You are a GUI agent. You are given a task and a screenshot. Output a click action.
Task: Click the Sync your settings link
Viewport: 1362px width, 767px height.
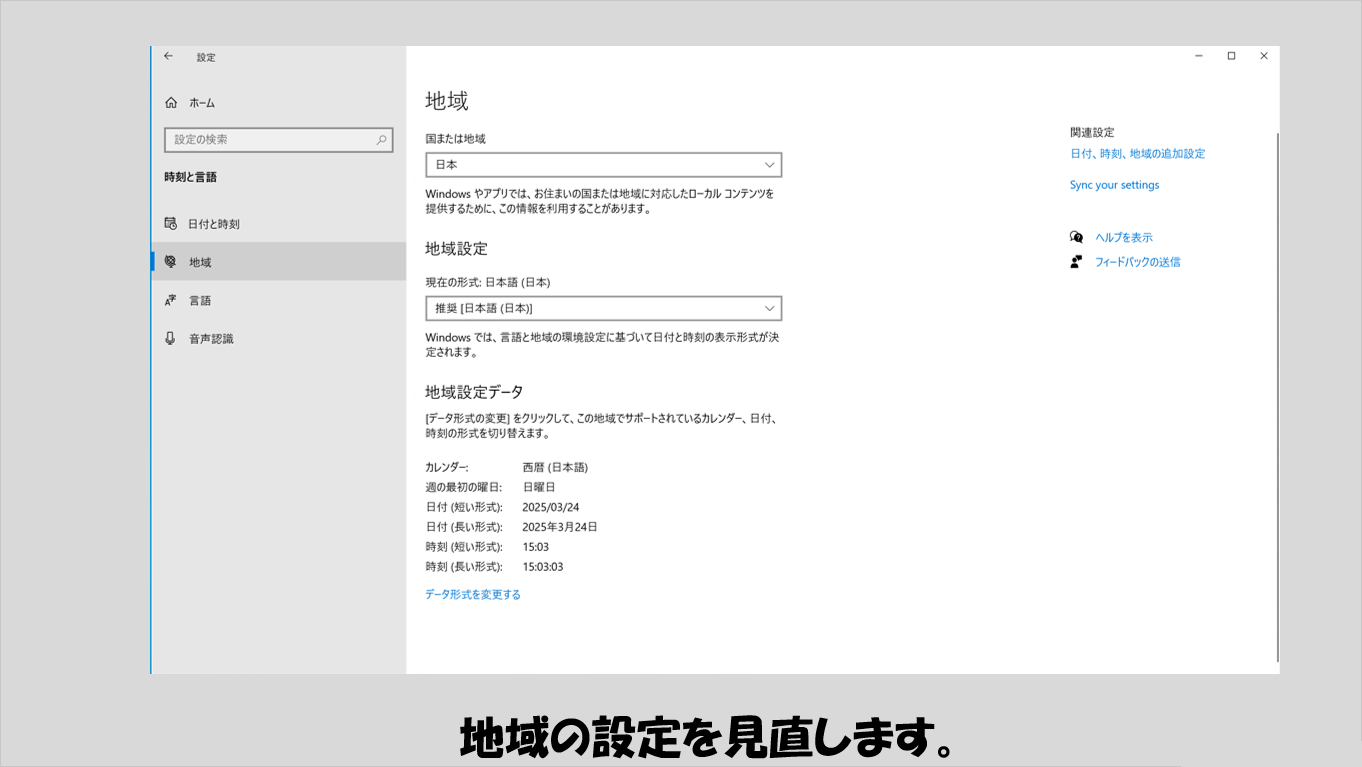(x=1114, y=185)
